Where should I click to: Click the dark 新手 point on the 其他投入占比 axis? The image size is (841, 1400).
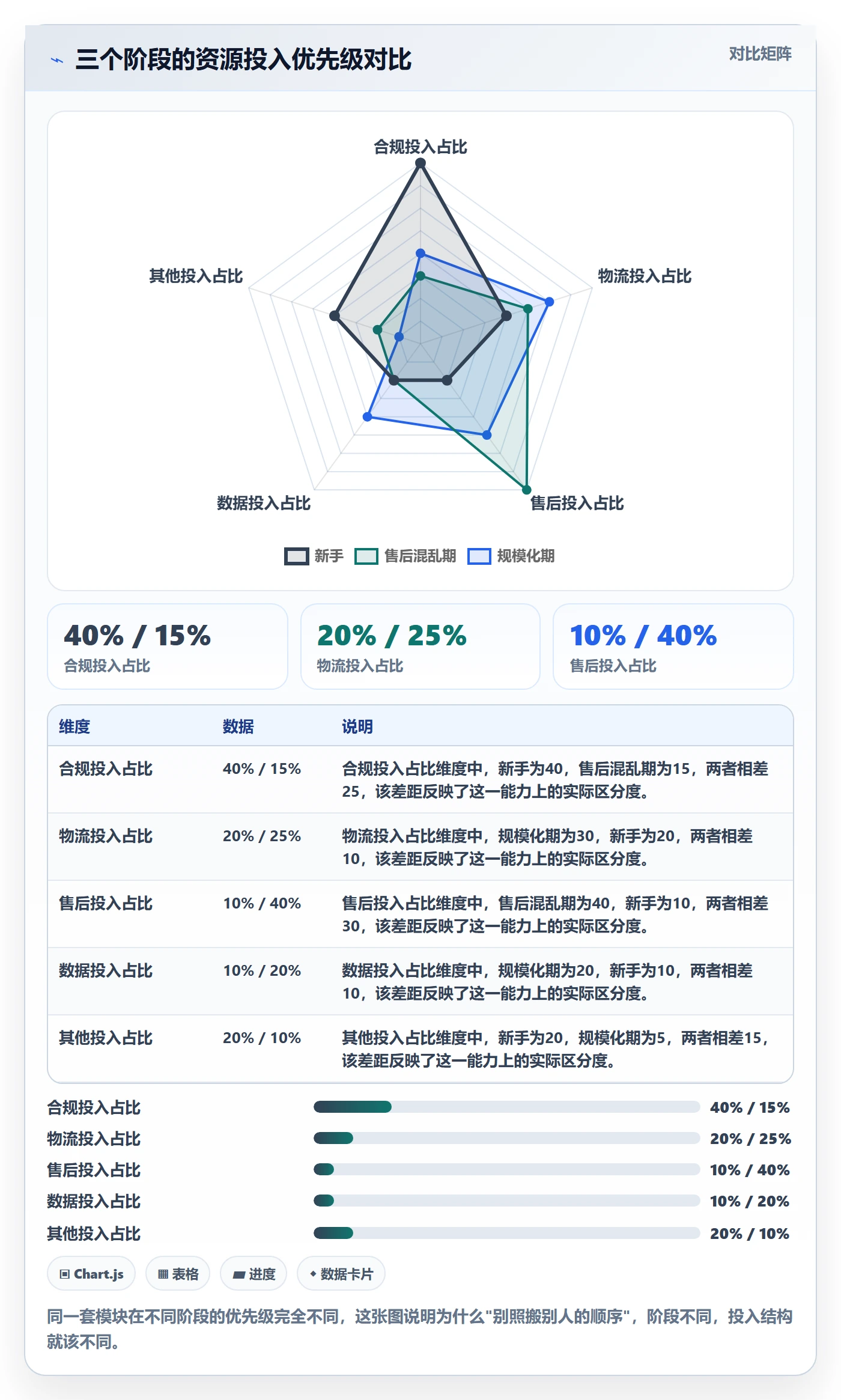pos(335,315)
